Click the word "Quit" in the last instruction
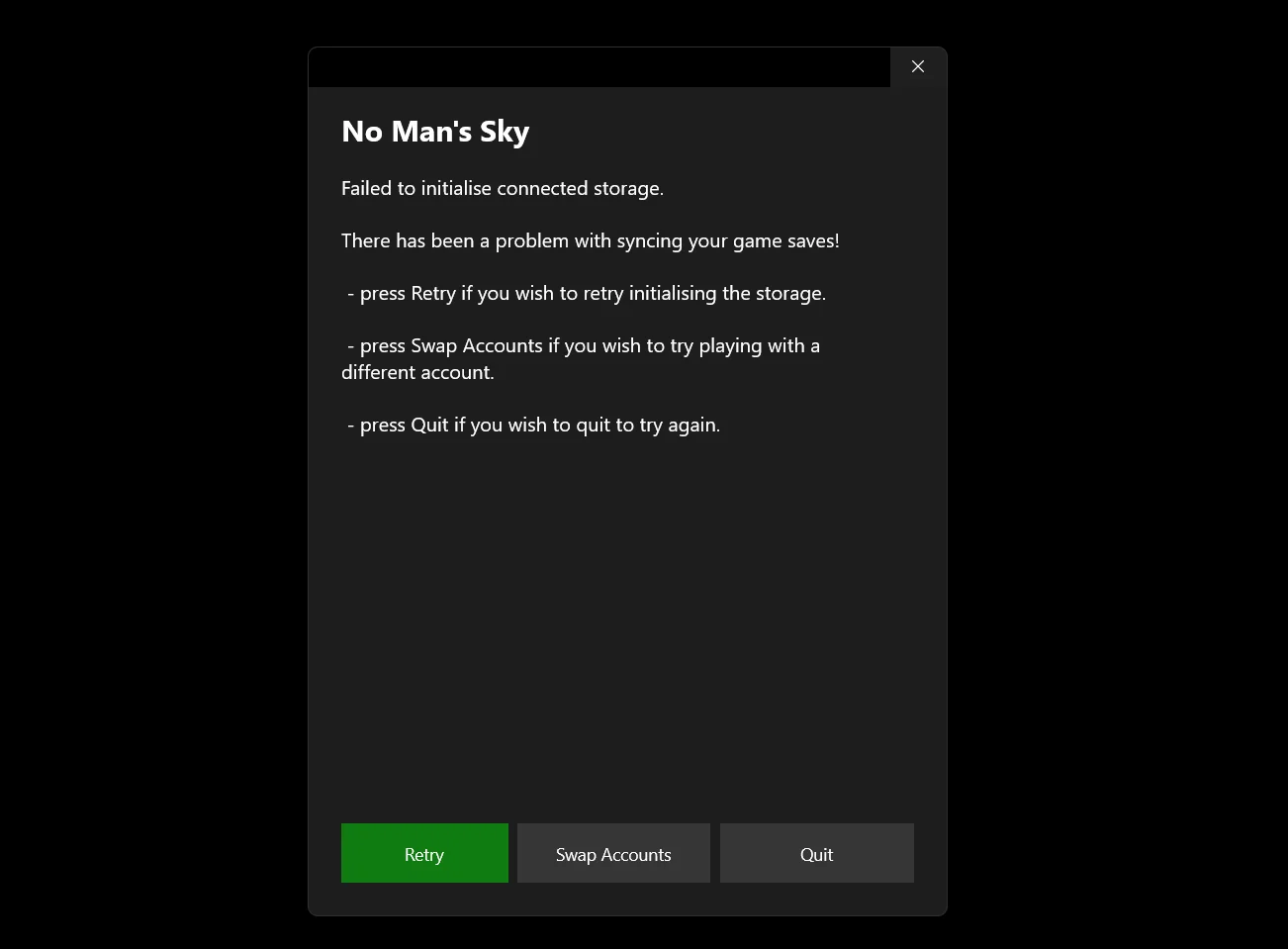The height and width of the screenshot is (949, 1288). (429, 425)
